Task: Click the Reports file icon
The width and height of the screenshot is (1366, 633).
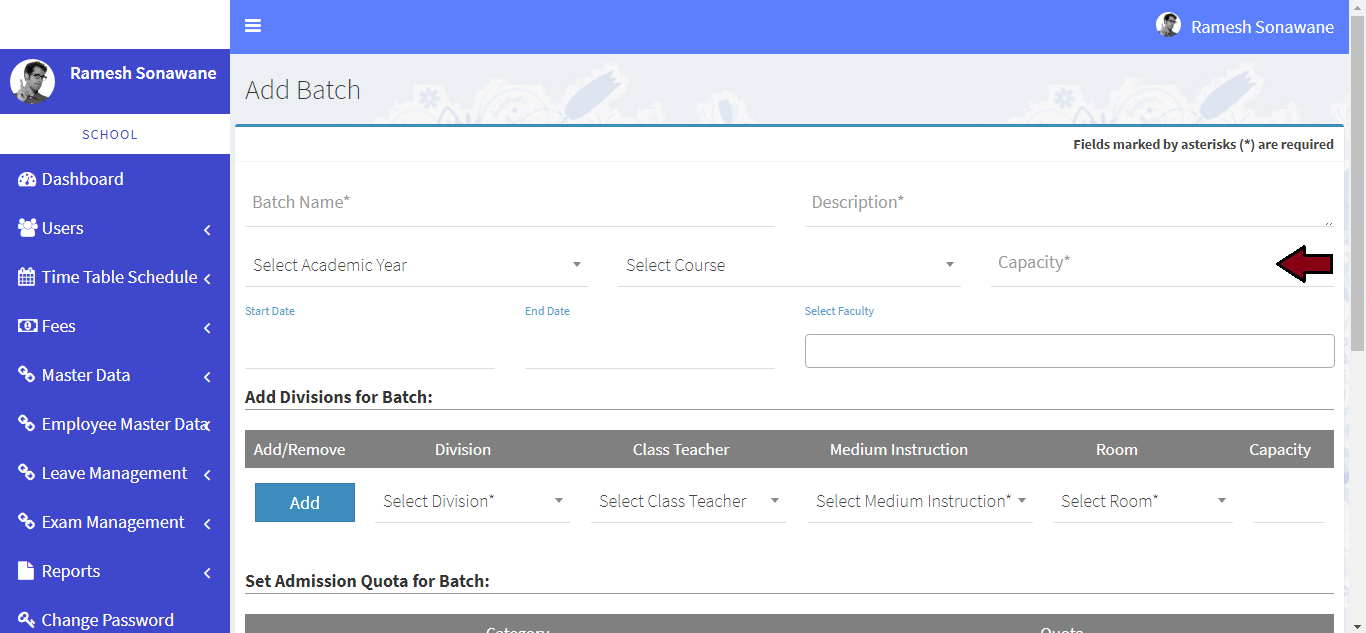Action: (27, 571)
